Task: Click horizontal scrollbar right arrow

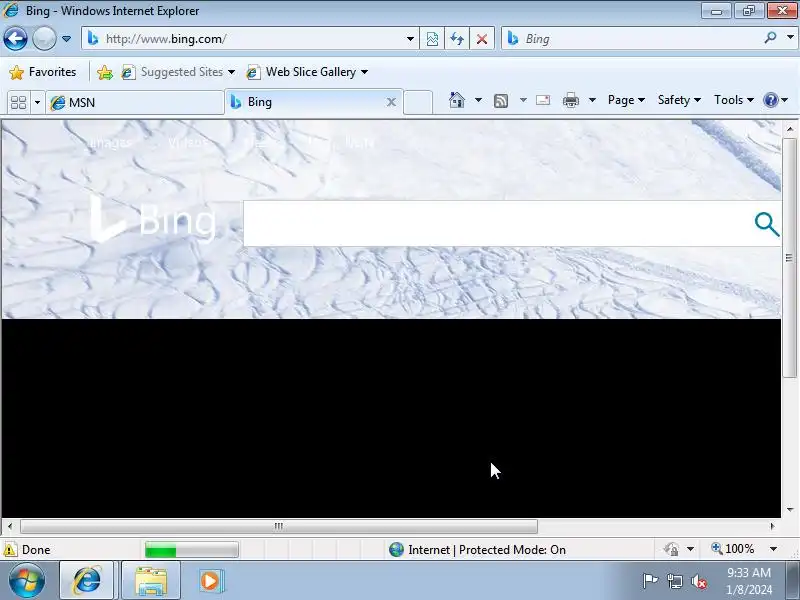Action: pyautogui.click(x=772, y=526)
